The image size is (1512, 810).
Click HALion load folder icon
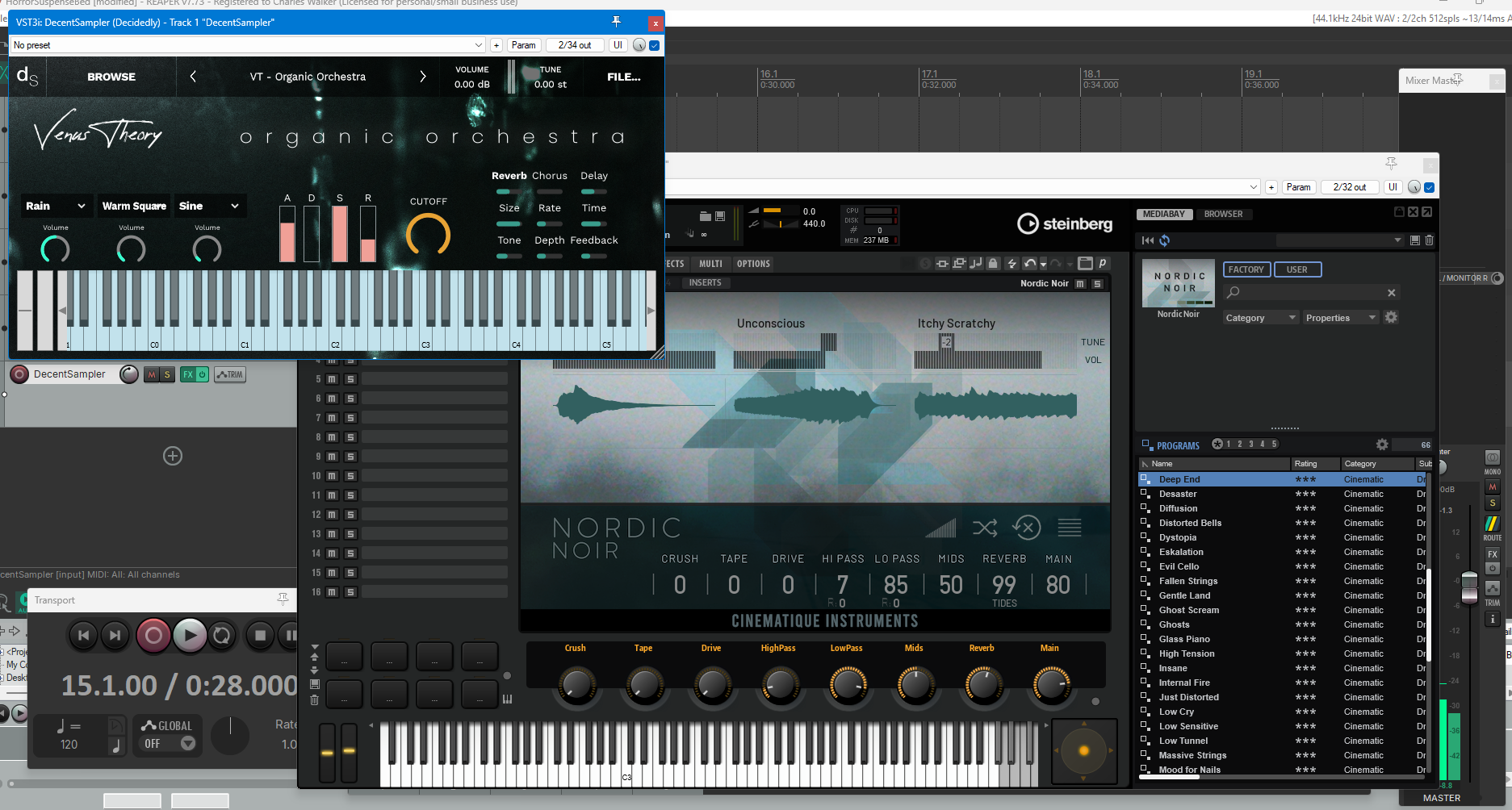706,216
